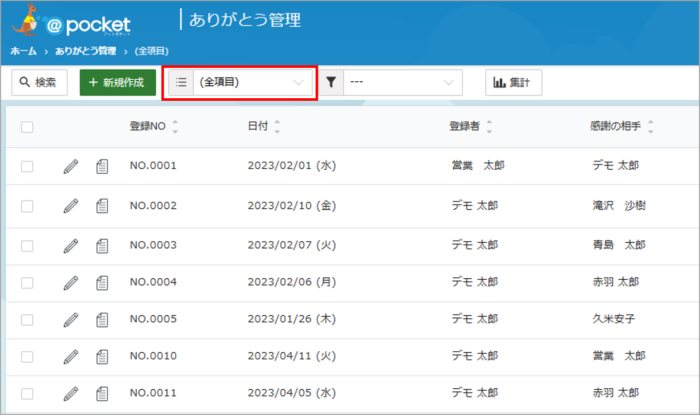Open the (全項目) view dropdown
The image size is (700, 415).
point(253,83)
